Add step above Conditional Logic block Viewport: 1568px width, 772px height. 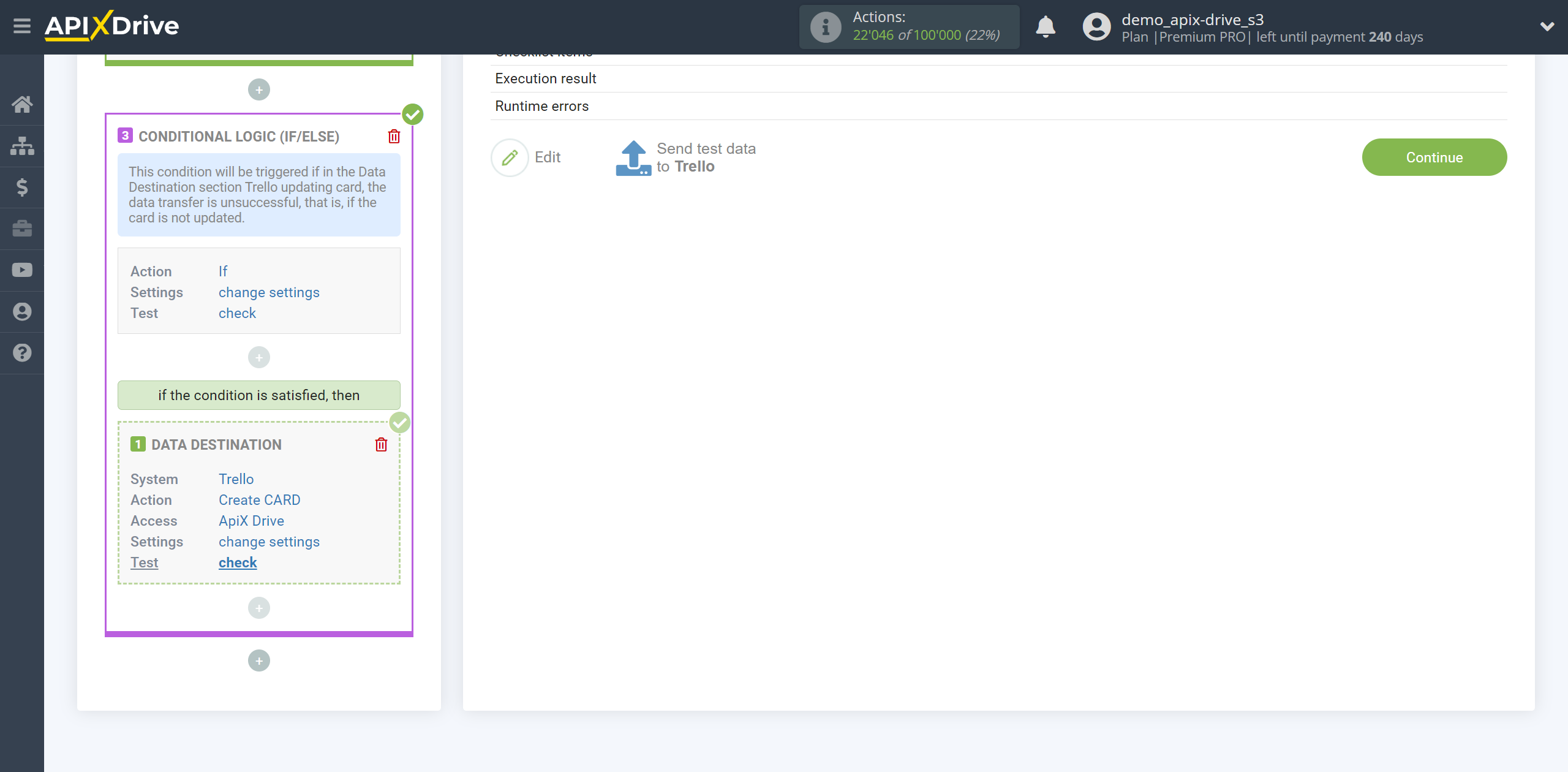[259, 90]
